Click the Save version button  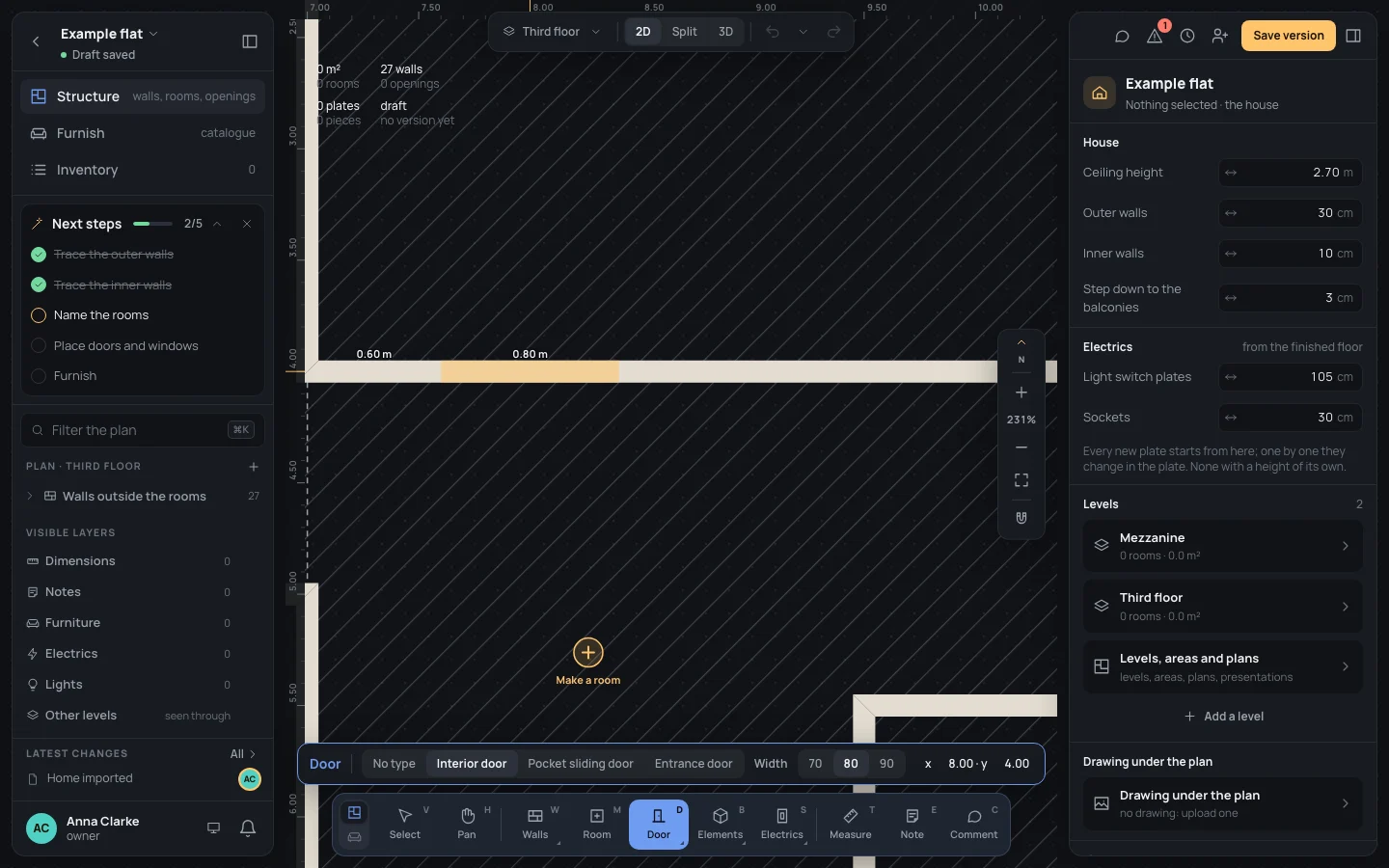click(x=1289, y=36)
